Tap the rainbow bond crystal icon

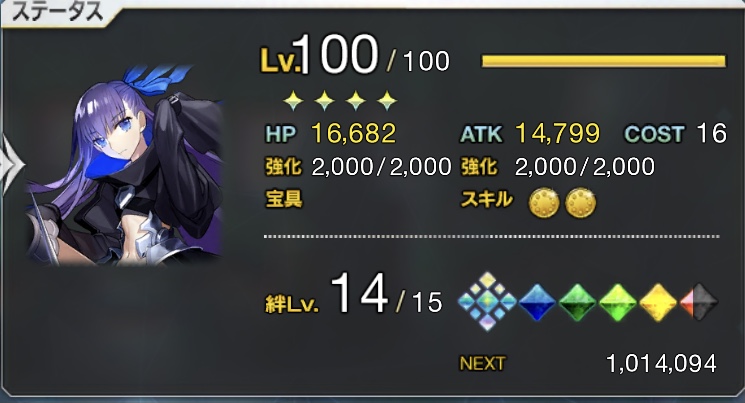coord(487,301)
